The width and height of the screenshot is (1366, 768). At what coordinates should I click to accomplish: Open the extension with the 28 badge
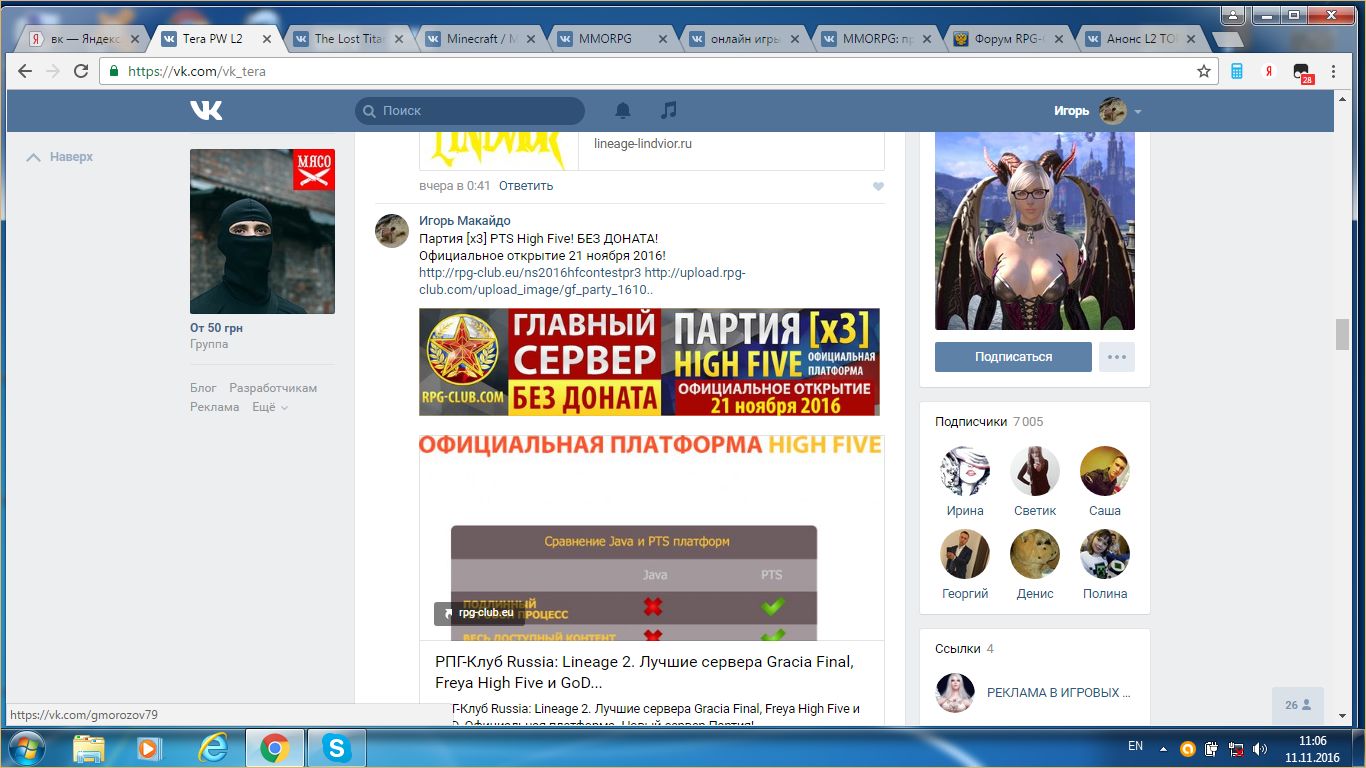(x=1301, y=72)
